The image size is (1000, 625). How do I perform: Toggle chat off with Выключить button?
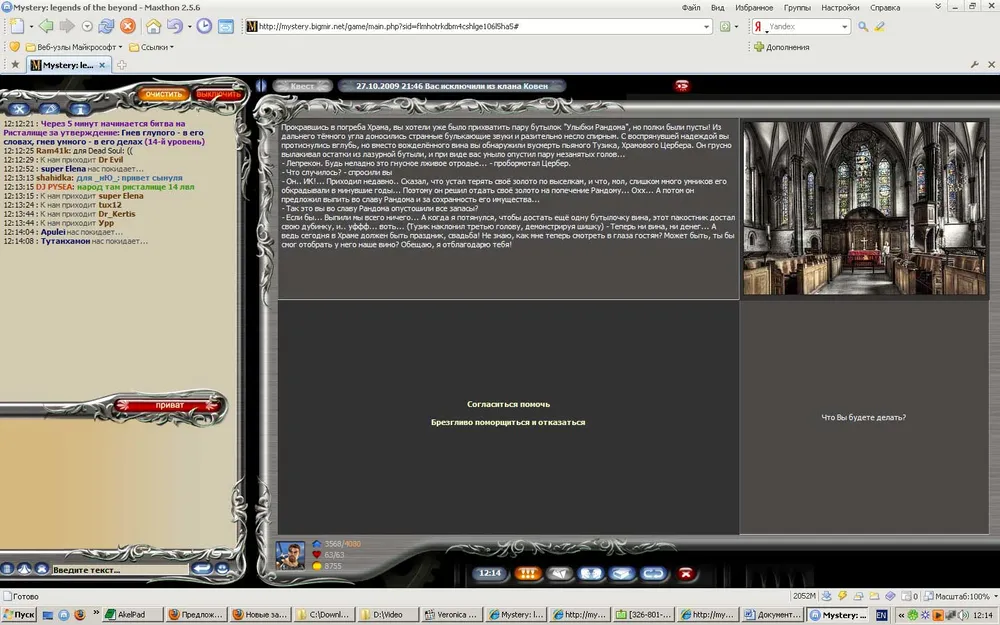(x=218, y=94)
